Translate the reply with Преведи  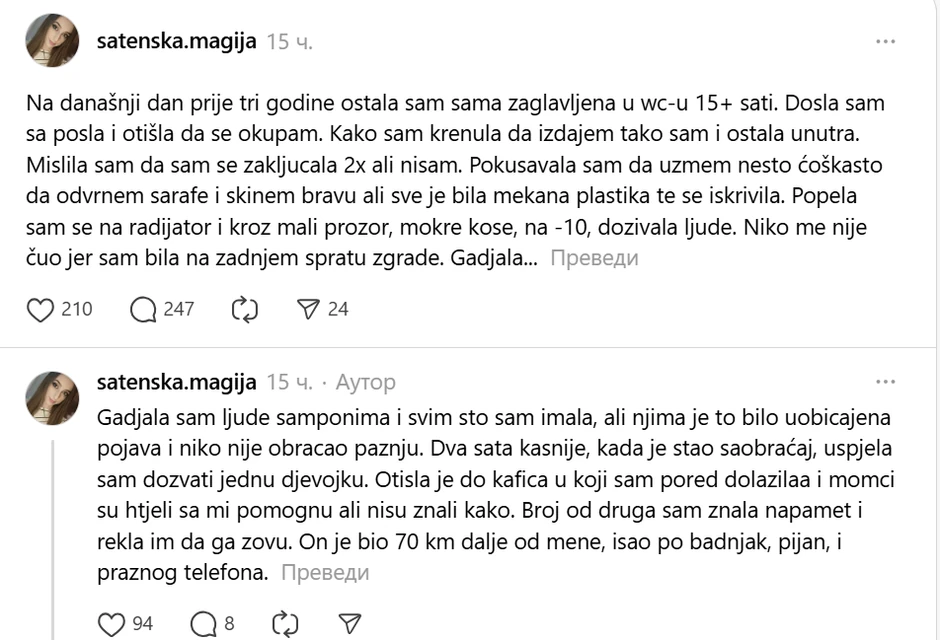(x=325, y=573)
